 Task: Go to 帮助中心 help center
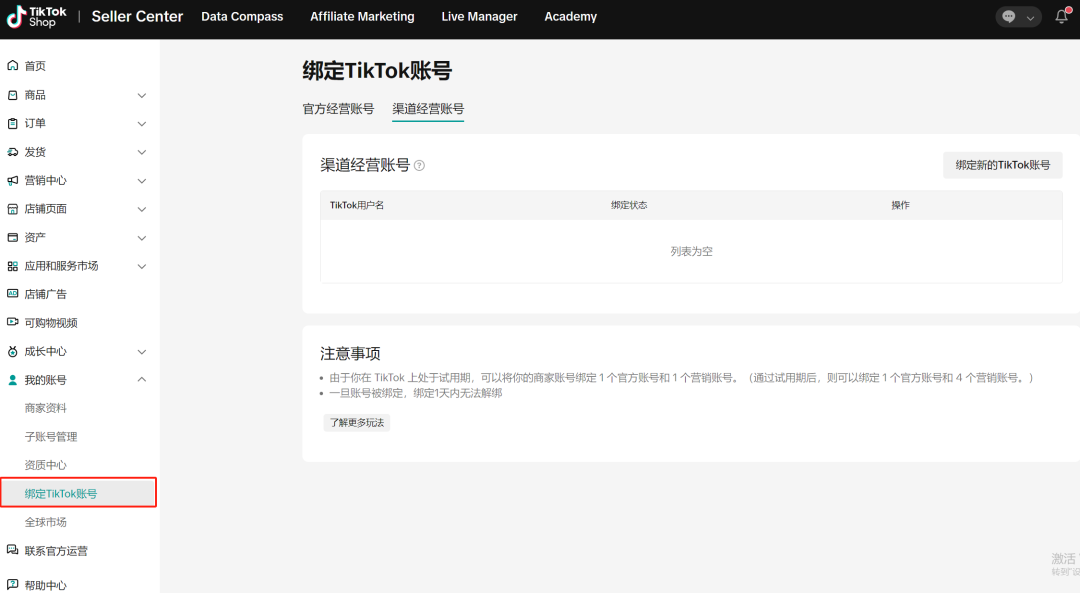coord(45,585)
